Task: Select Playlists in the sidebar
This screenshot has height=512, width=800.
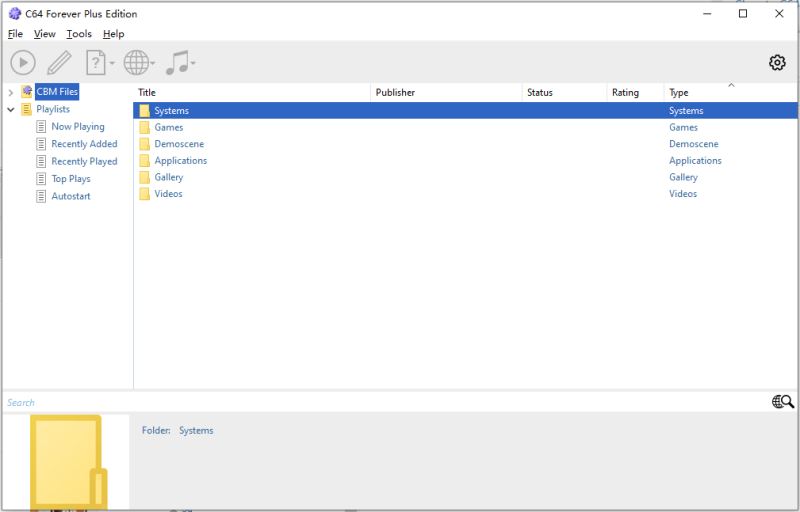Action: 53,109
